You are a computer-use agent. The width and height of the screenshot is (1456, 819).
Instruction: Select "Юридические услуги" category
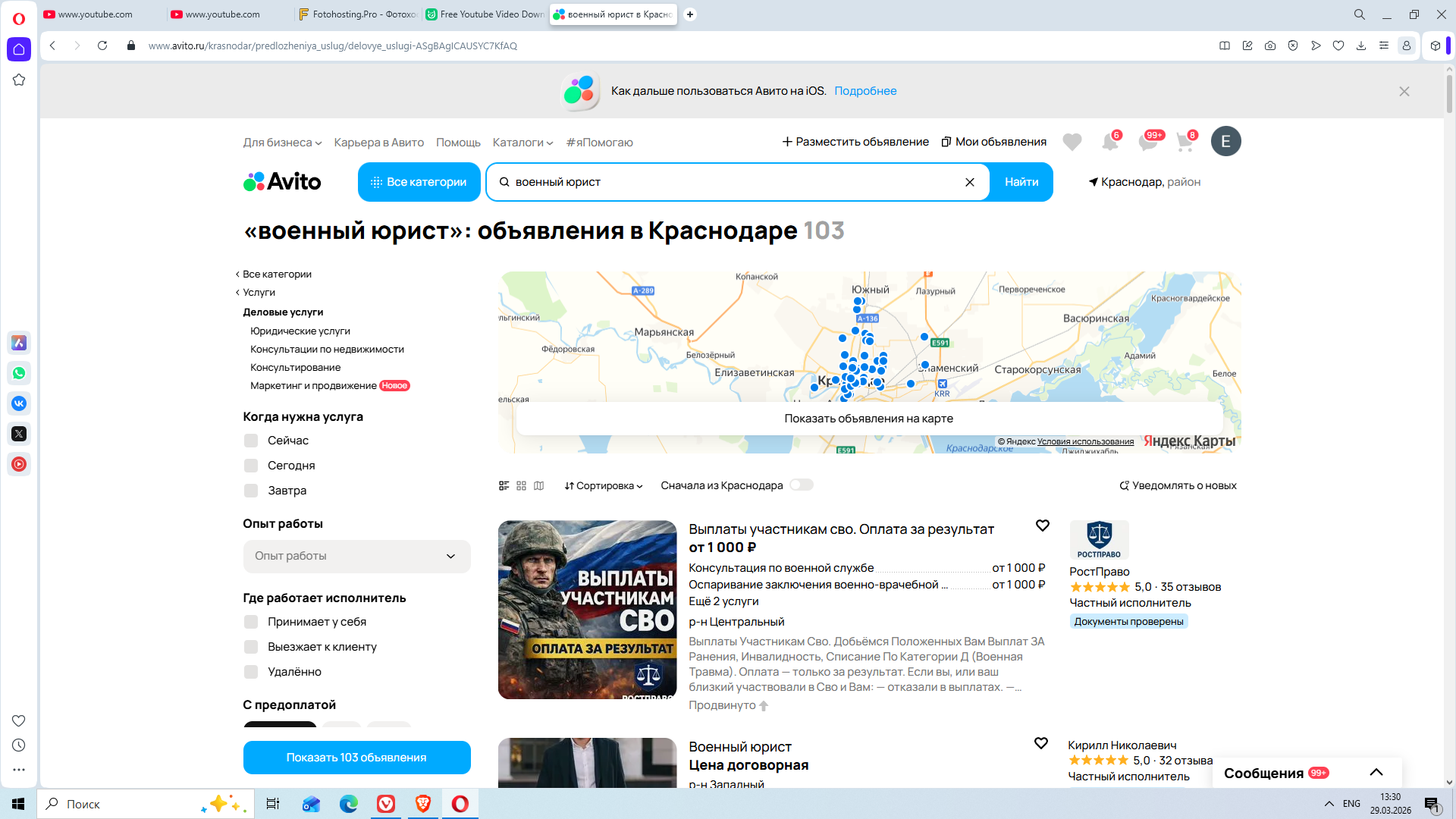pyautogui.click(x=300, y=331)
